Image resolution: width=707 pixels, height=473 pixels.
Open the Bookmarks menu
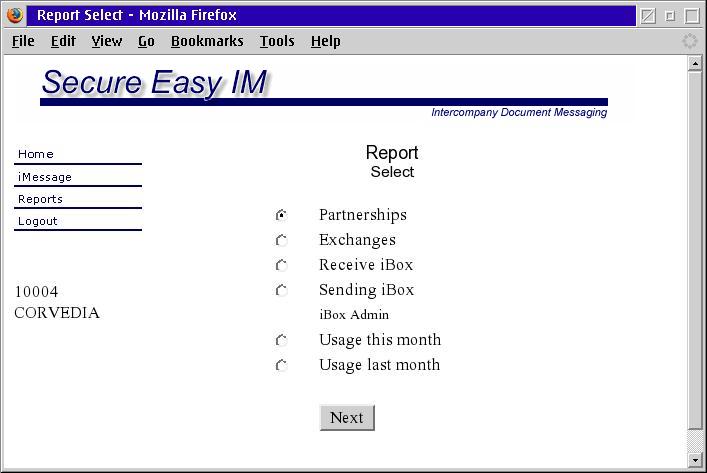207,41
